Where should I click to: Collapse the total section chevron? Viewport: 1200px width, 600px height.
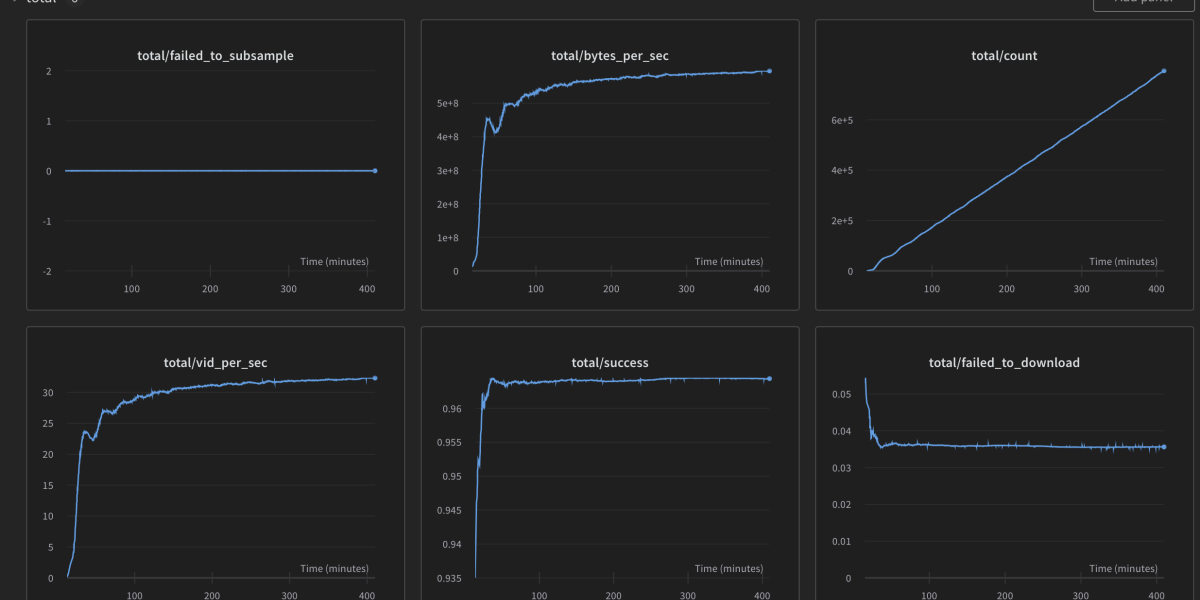coord(16,2)
